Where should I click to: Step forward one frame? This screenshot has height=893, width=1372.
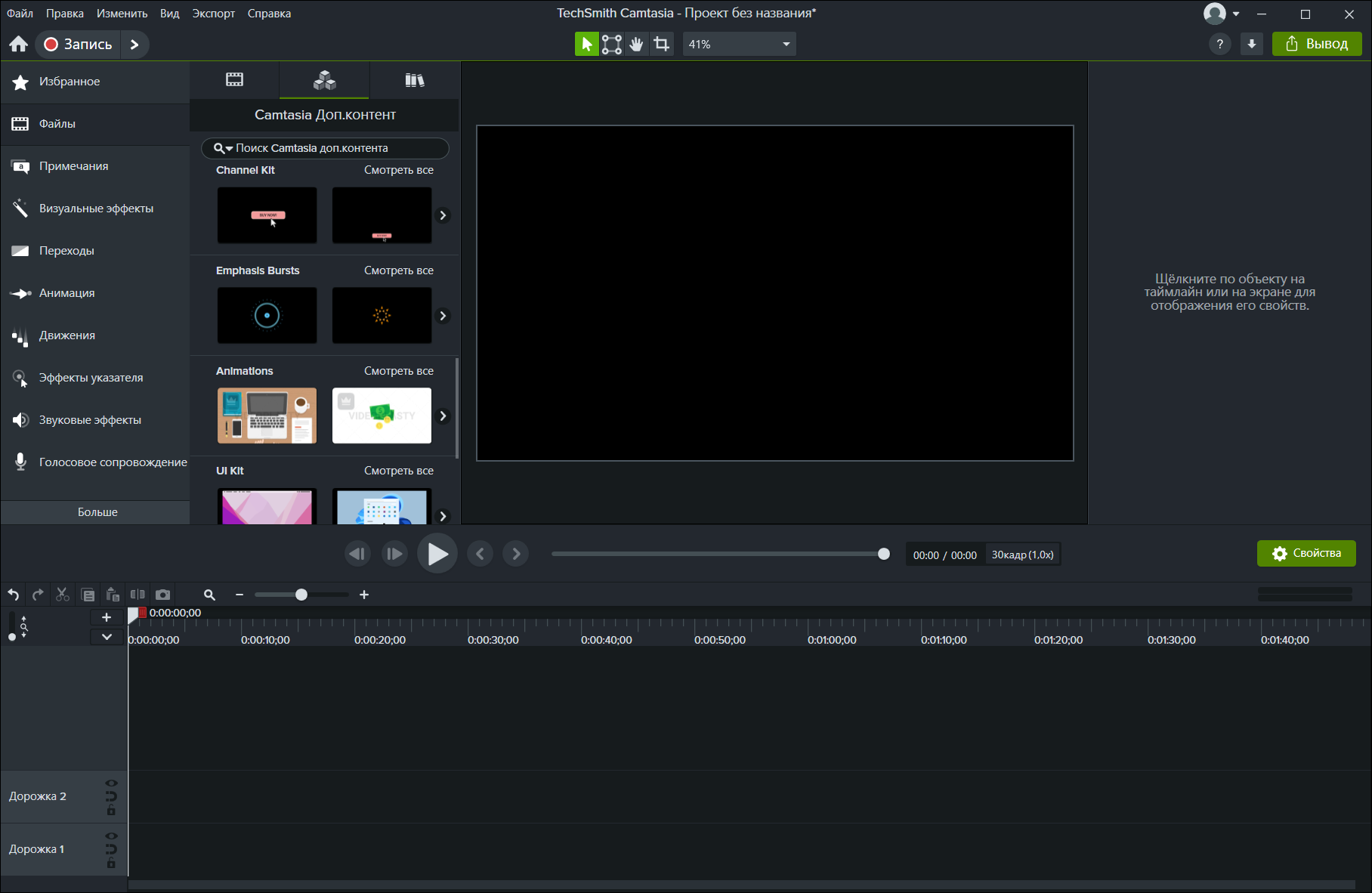coord(394,554)
